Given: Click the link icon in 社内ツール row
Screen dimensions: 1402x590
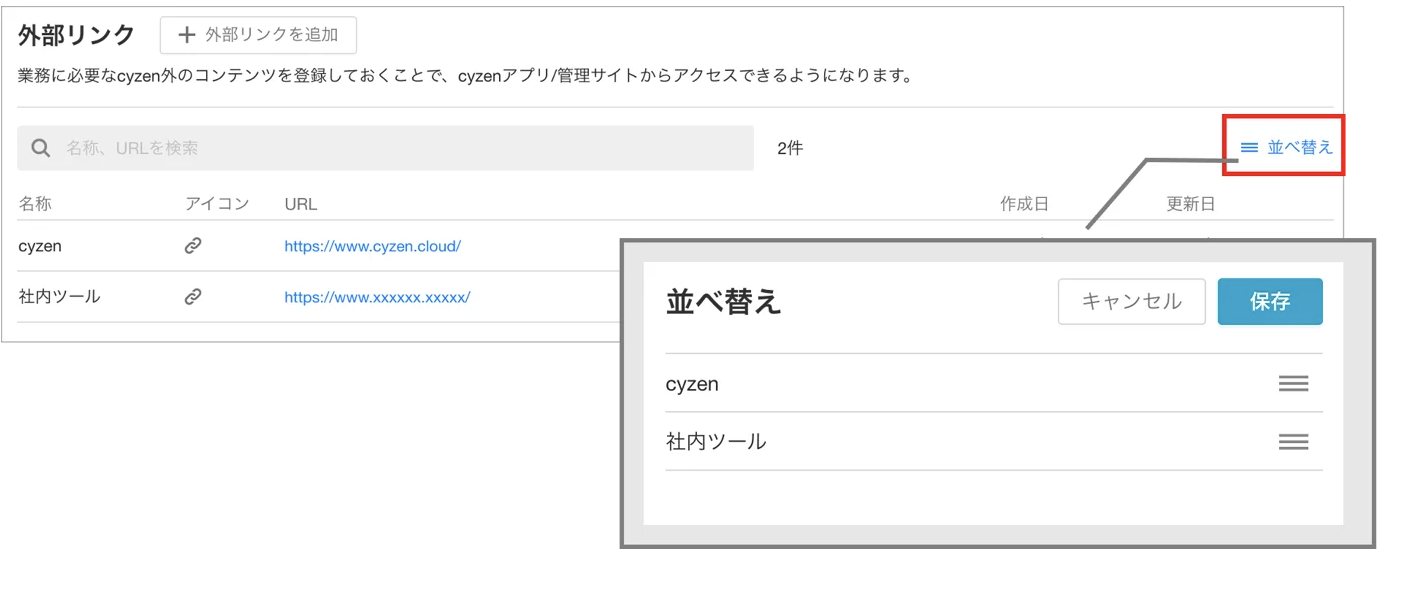Looking at the screenshot, I should [x=193, y=296].
